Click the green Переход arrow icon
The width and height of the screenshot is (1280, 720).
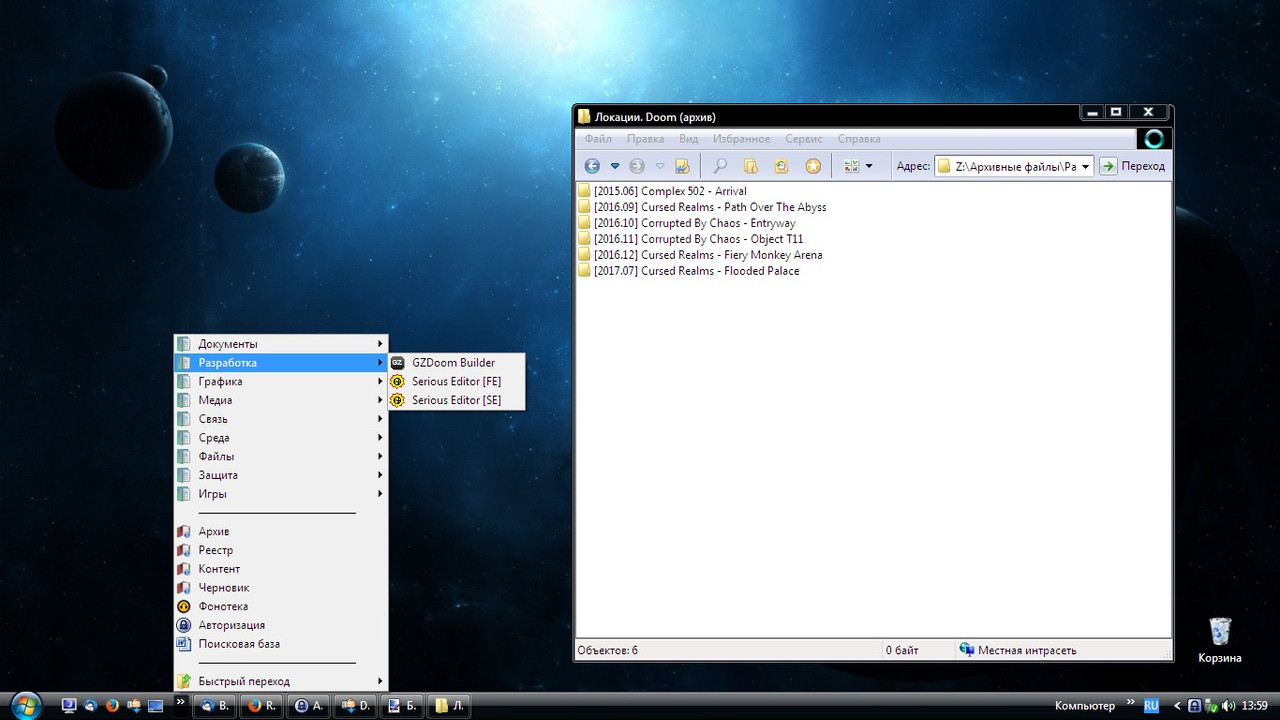point(1108,165)
